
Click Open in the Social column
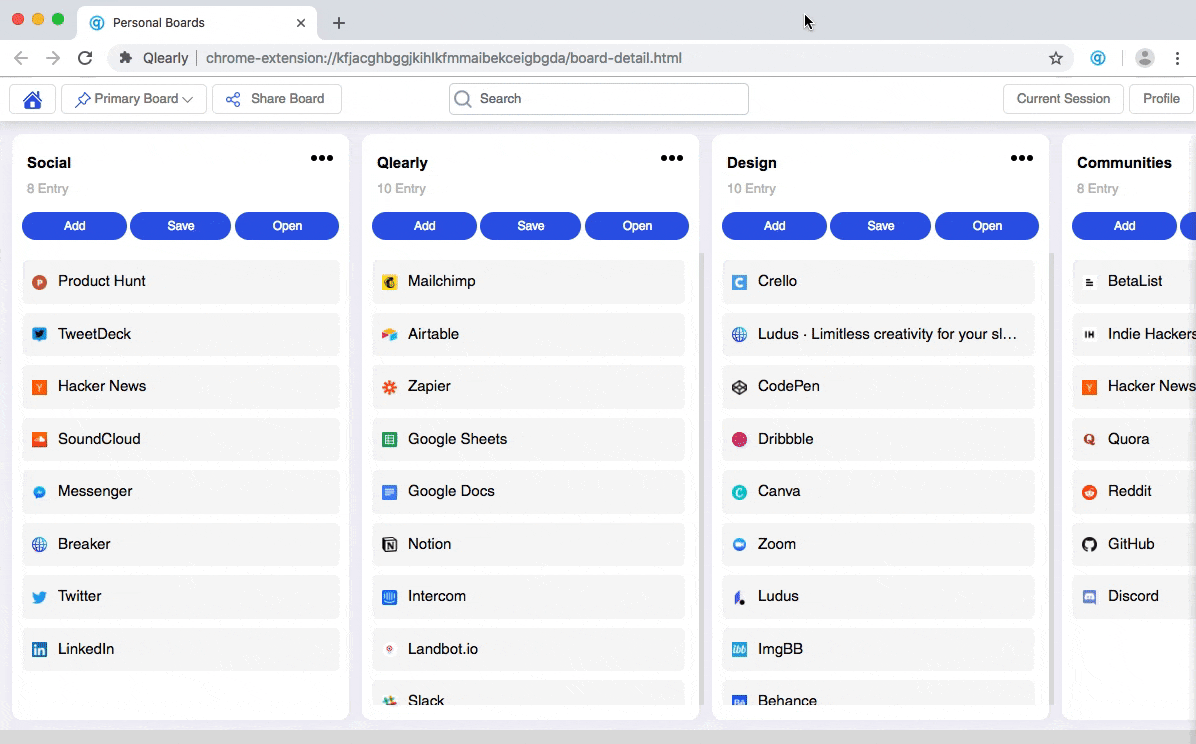(x=287, y=226)
